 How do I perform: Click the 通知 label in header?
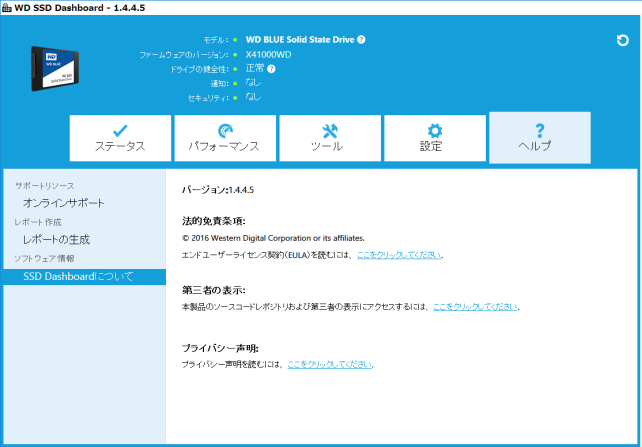[219, 84]
